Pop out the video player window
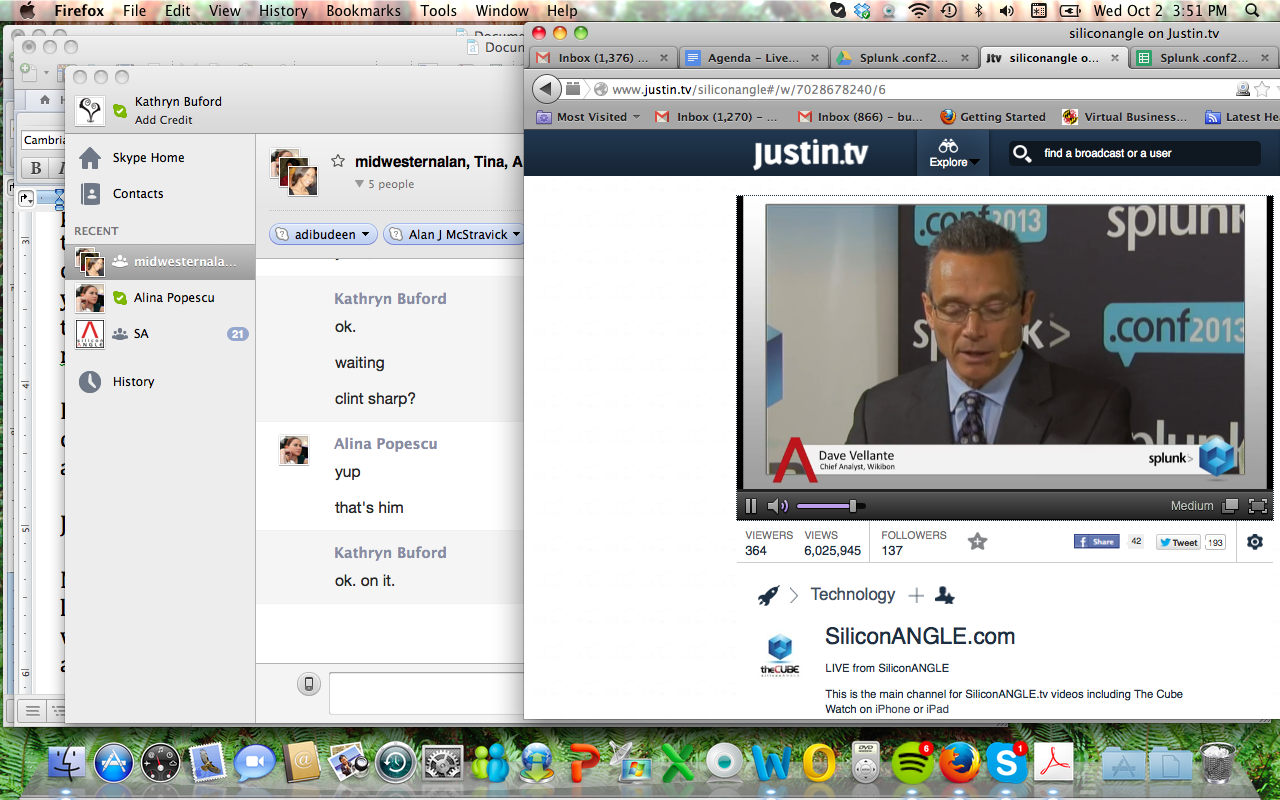Viewport: 1280px width, 800px height. point(1230,506)
